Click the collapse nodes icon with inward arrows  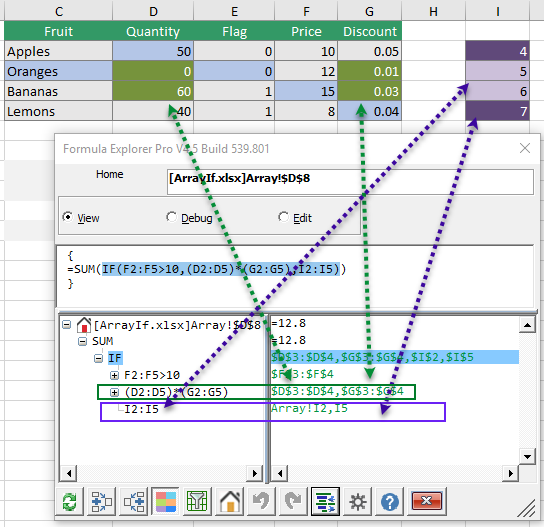point(134,501)
